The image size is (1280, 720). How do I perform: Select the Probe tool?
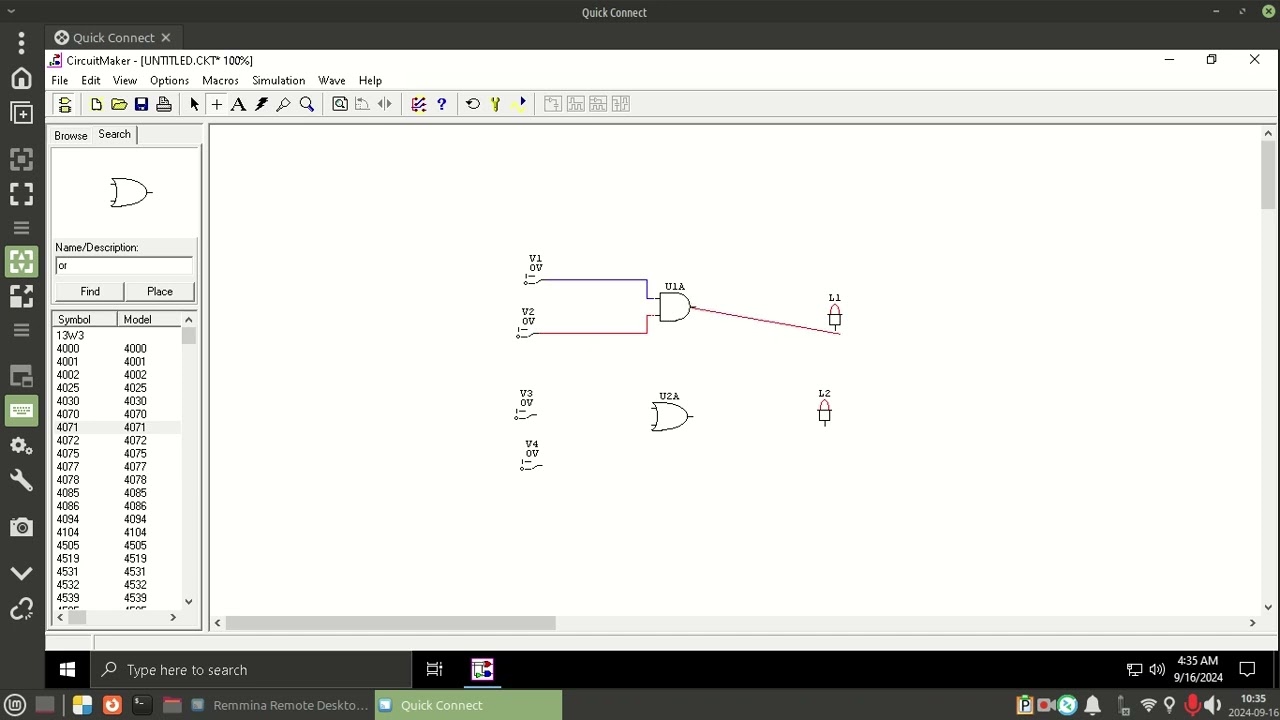coord(284,104)
